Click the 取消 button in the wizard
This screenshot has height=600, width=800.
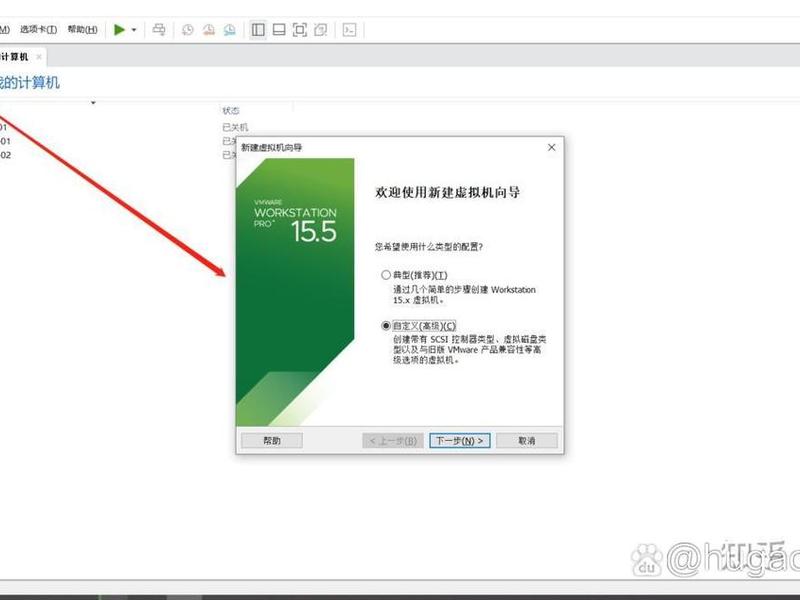click(x=527, y=440)
